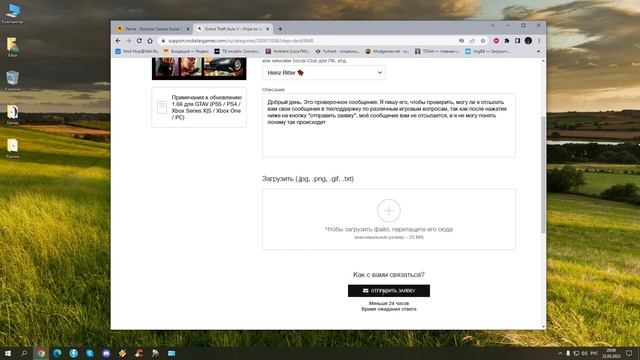Viewport: 640px width, 360px height.
Task: Reload the page with the refresh icon
Action: [139, 41]
